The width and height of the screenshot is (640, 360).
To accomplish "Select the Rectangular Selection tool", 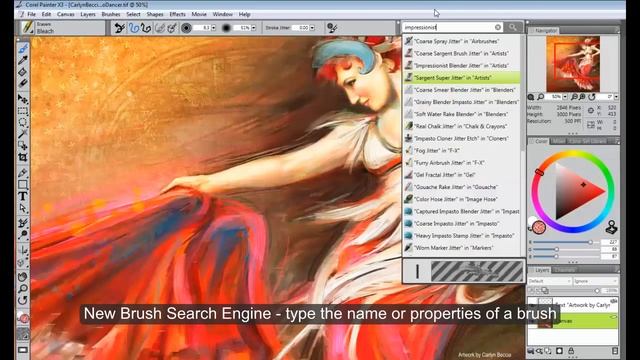I will point(23,111).
